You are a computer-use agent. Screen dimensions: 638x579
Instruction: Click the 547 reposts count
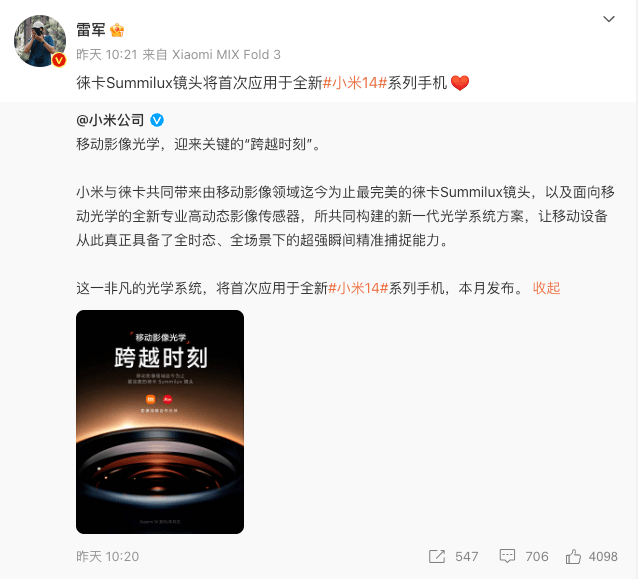pyautogui.click(x=467, y=556)
